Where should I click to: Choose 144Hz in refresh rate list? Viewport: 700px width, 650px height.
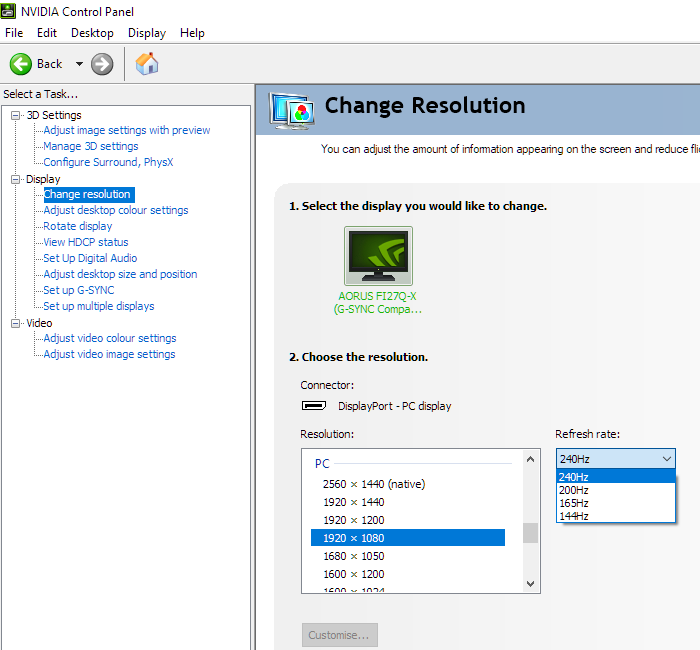tap(616, 516)
